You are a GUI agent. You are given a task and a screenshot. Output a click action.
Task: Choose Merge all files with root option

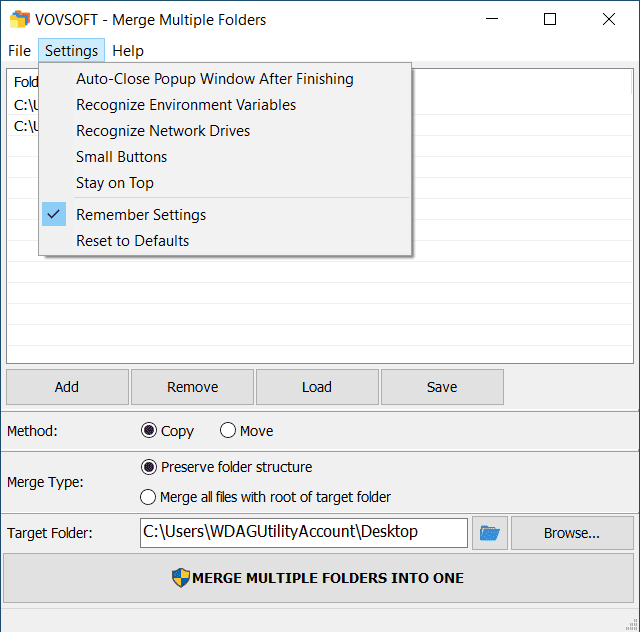(148, 497)
